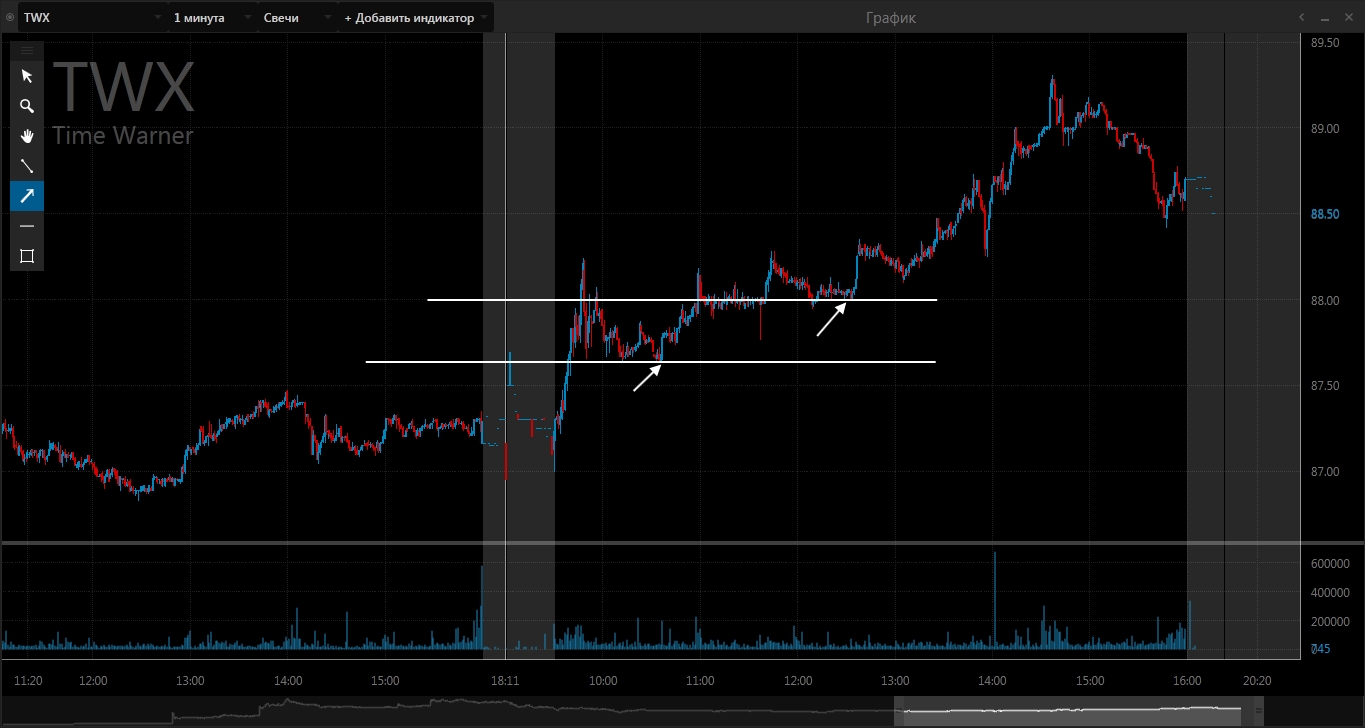The image size is (1365, 728).
Task: Click the navigator's right range handle
Action: (1258, 712)
